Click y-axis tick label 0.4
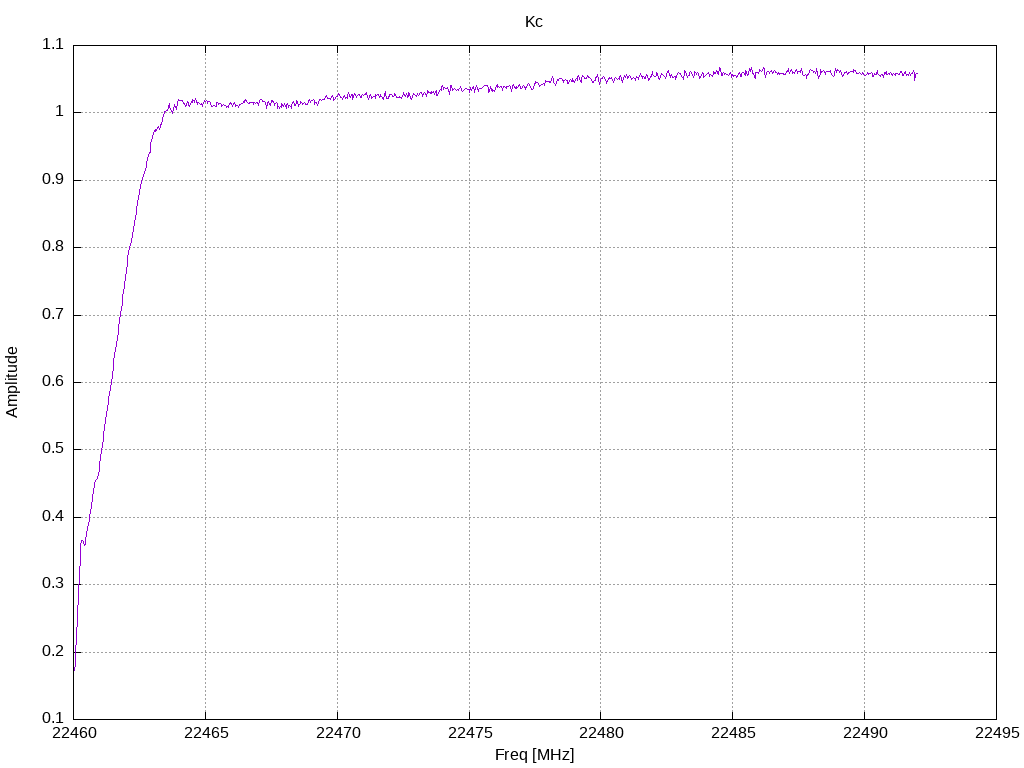The height and width of the screenshot is (768, 1024). coord(53,517)
